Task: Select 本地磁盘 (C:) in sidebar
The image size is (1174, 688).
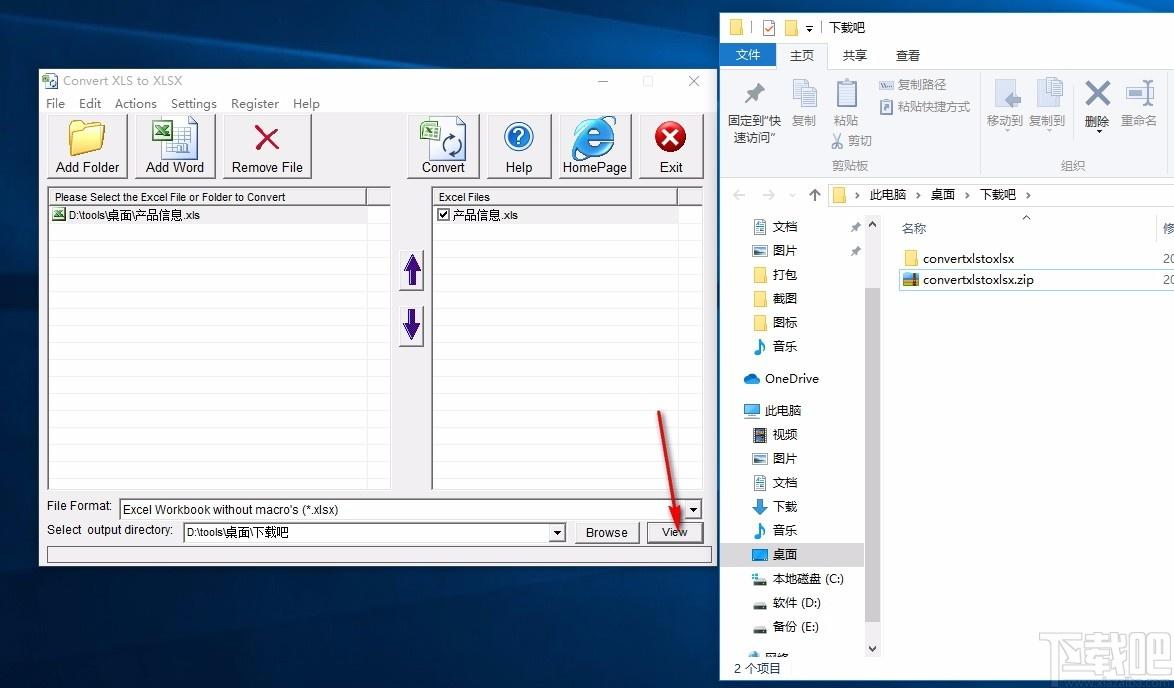Action: pos(797,579)
